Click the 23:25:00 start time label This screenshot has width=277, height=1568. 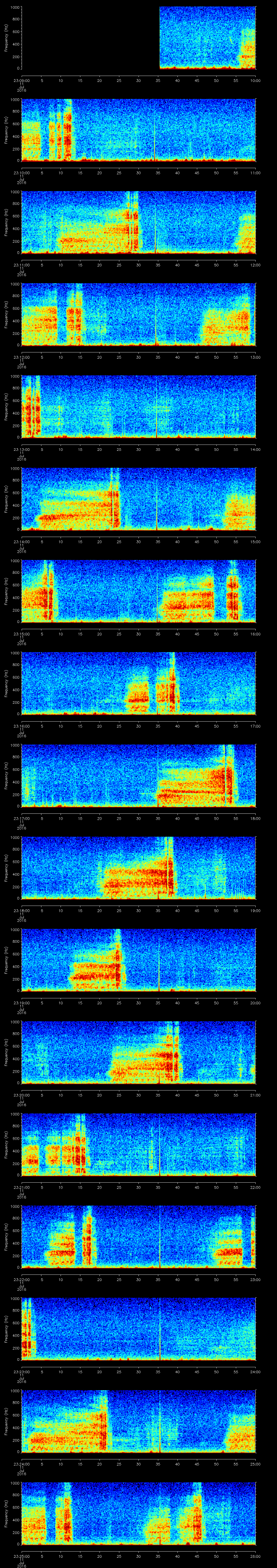click(21, 1556)
